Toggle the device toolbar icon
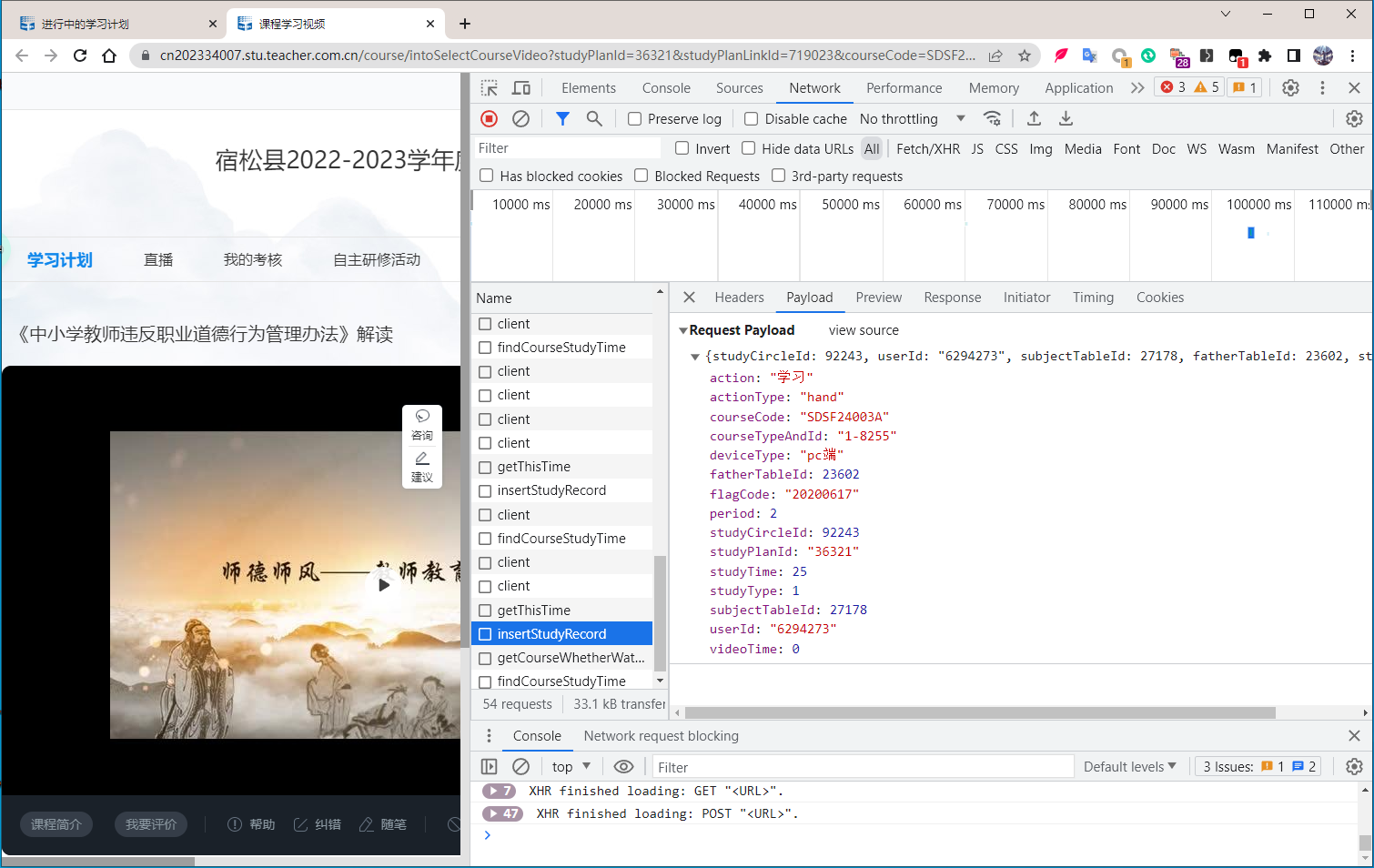The width and height of the screenshot is (1374, 868). (x=521, y=88)
